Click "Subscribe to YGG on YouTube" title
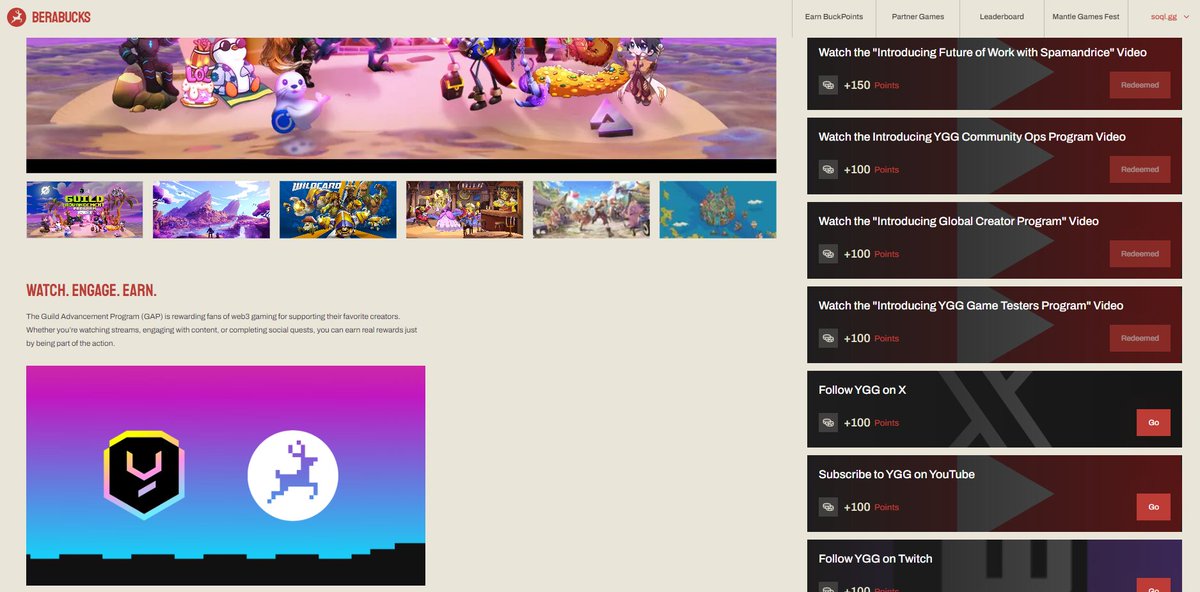Viewport: 1200px width, 592px height. pos(897,474)
